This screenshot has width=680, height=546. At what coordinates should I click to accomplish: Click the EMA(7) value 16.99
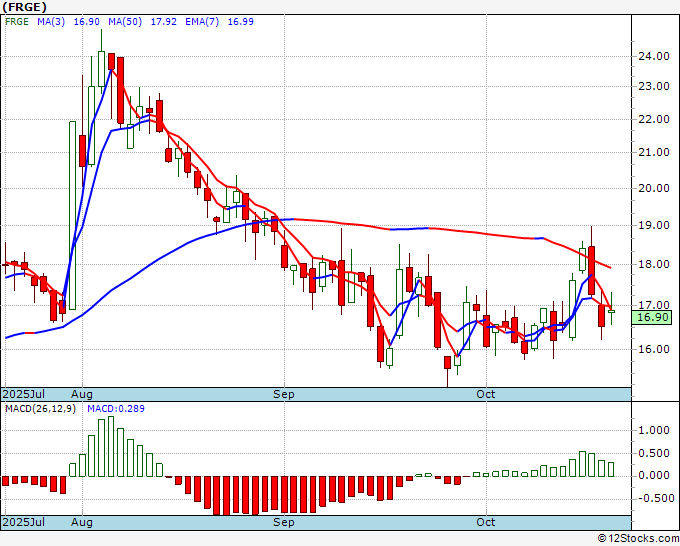(x=241, y=22)
